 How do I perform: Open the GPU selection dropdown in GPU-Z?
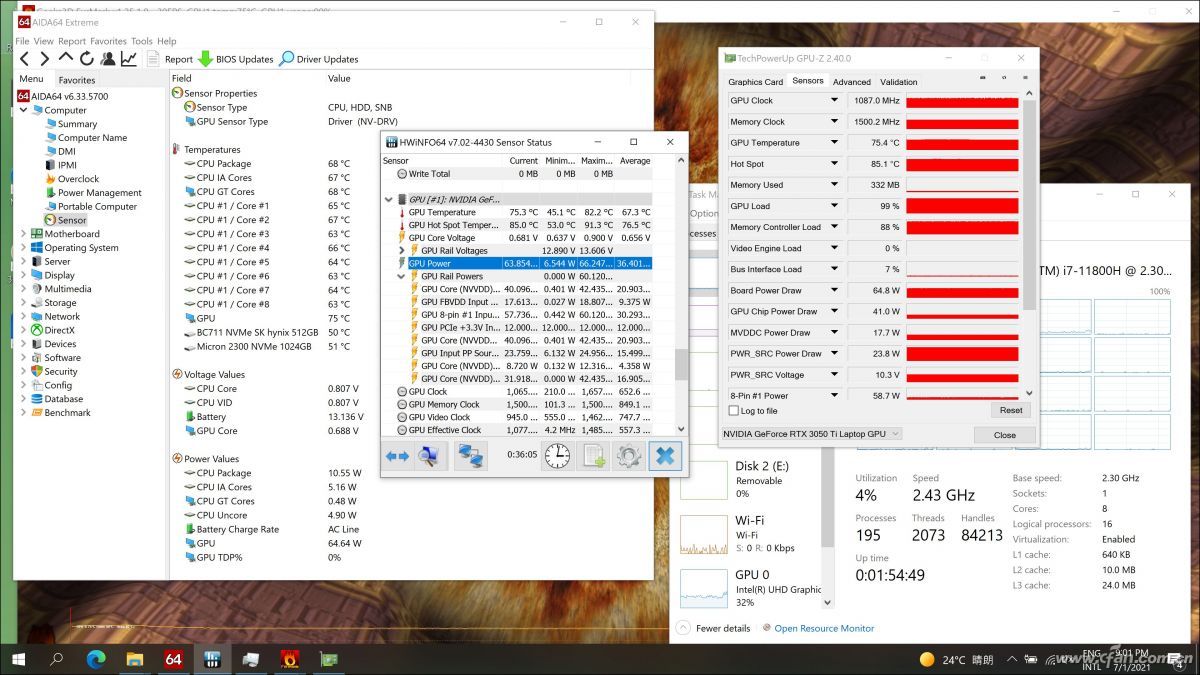[x=895, y=434]
